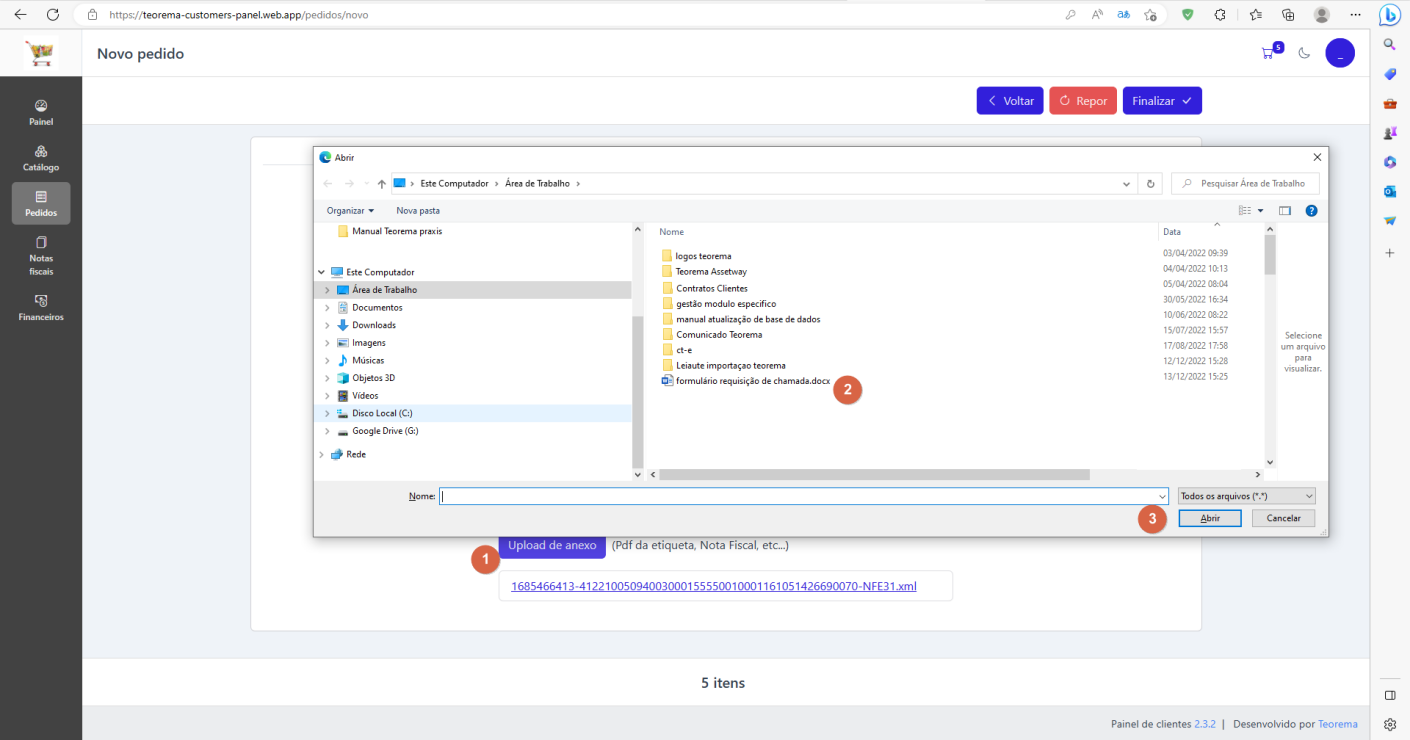The width and height of the screenshot is (1410, 740).
Task: Expand the Todos os arquivos file type dropdown
Action: click(x=1246, y=496)
